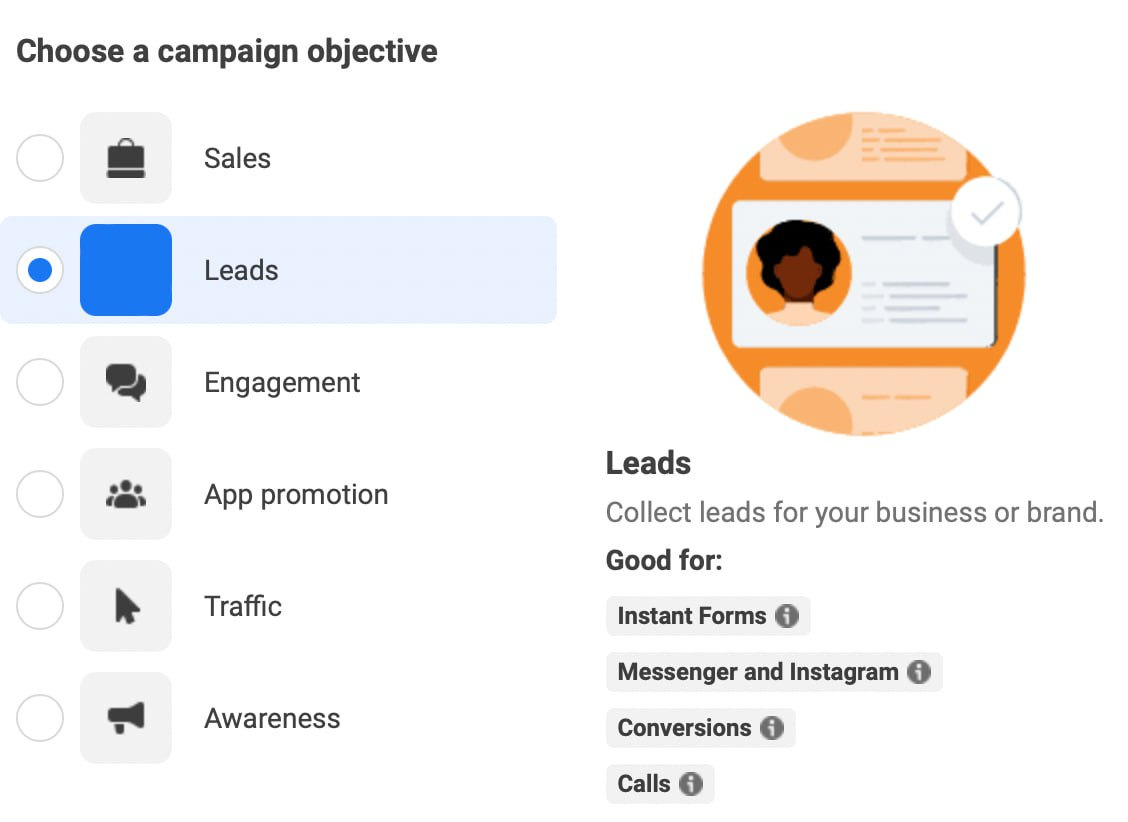Click the Traffic cursor arrow icon

tap(126, 606)
